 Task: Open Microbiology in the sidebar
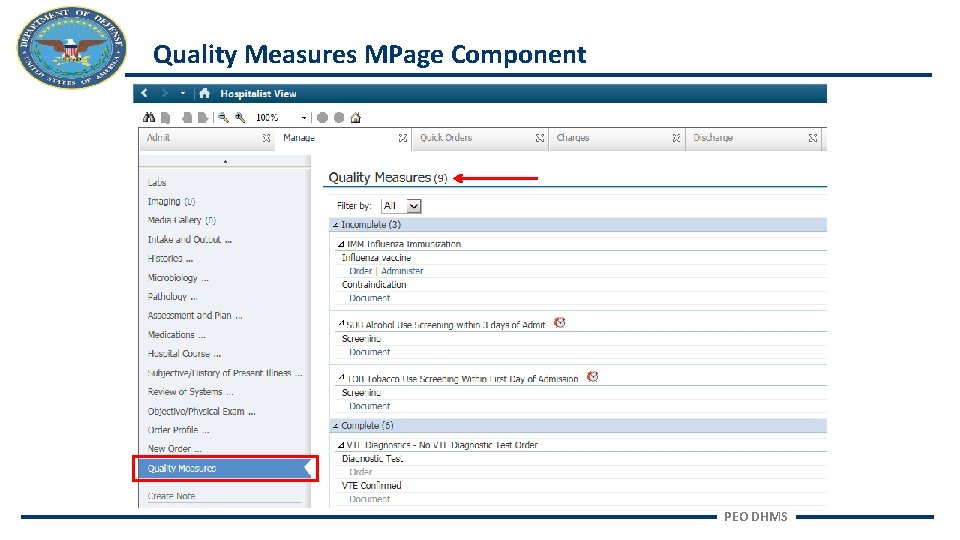coord(178,277)
